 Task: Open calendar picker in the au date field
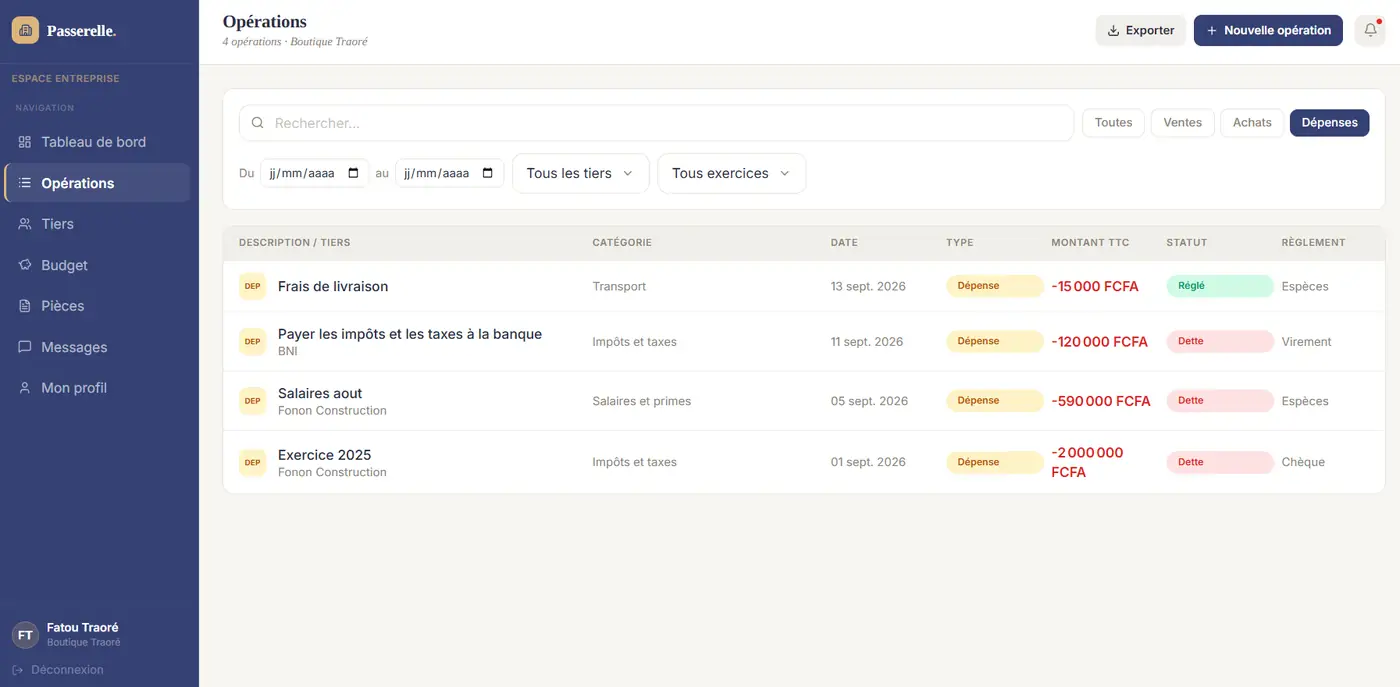pos(488,173)
